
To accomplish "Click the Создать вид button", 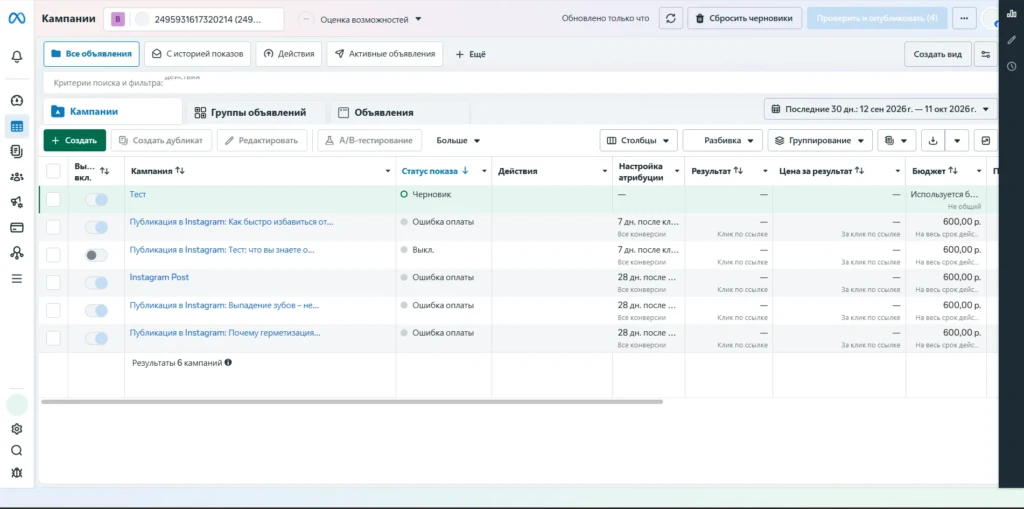I will pyautogui.click(x=937, y=54).
